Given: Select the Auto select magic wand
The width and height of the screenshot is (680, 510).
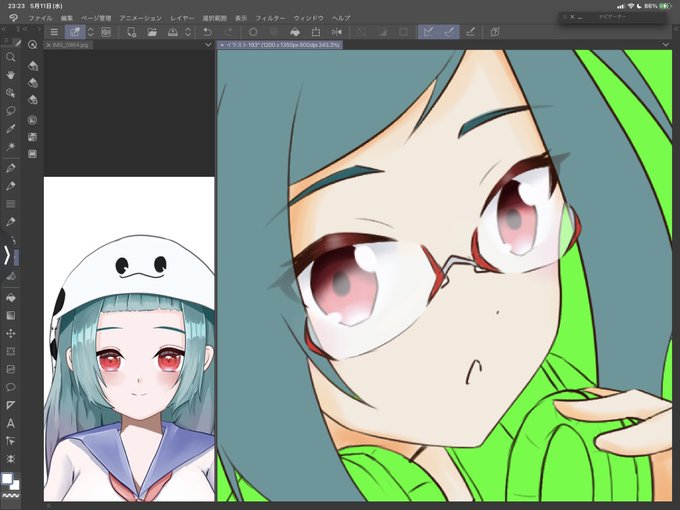Looking at the screenshot, I should (10, 147).
